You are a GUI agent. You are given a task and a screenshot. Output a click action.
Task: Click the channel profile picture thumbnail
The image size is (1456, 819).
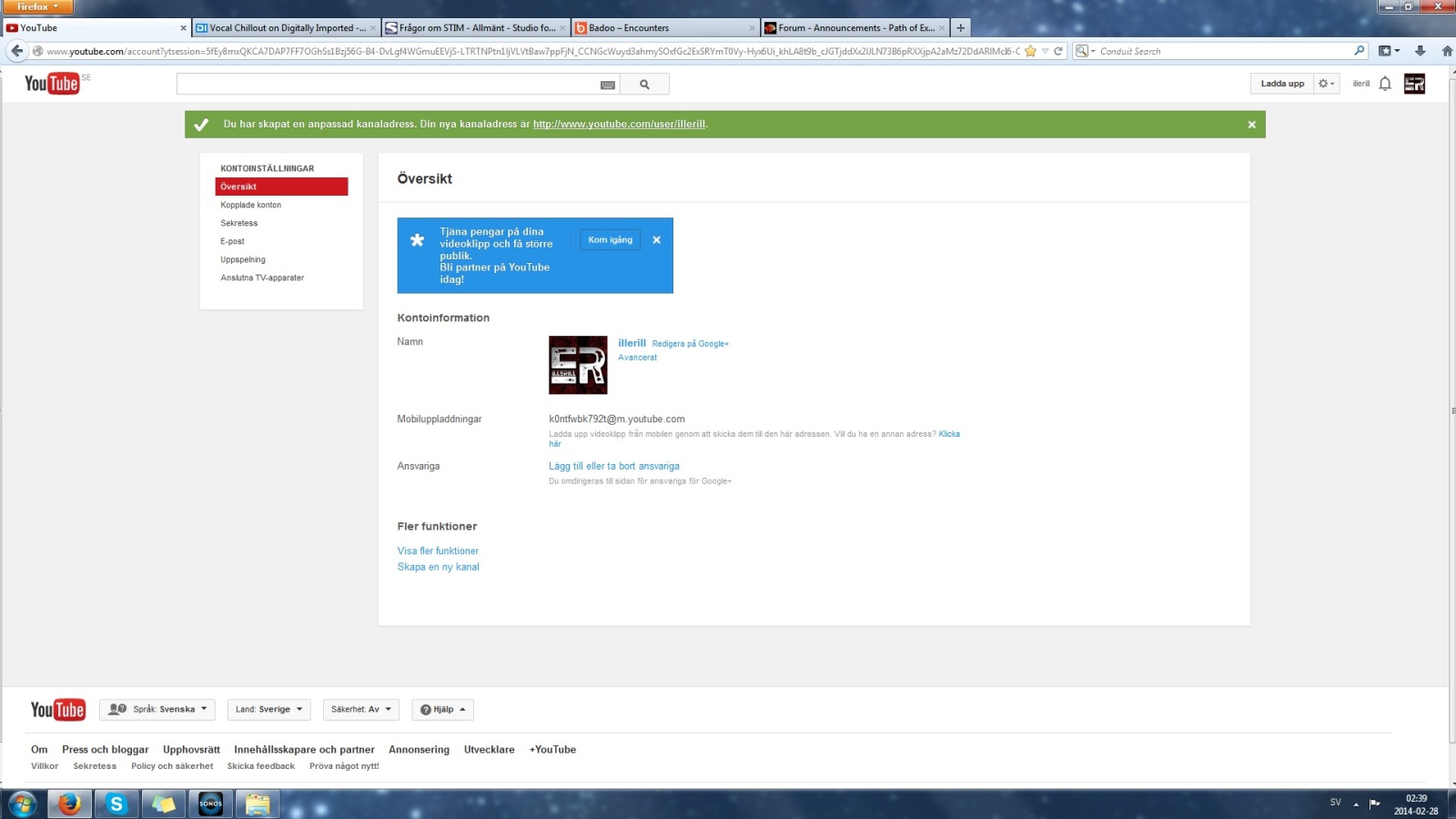click(578, 365)
